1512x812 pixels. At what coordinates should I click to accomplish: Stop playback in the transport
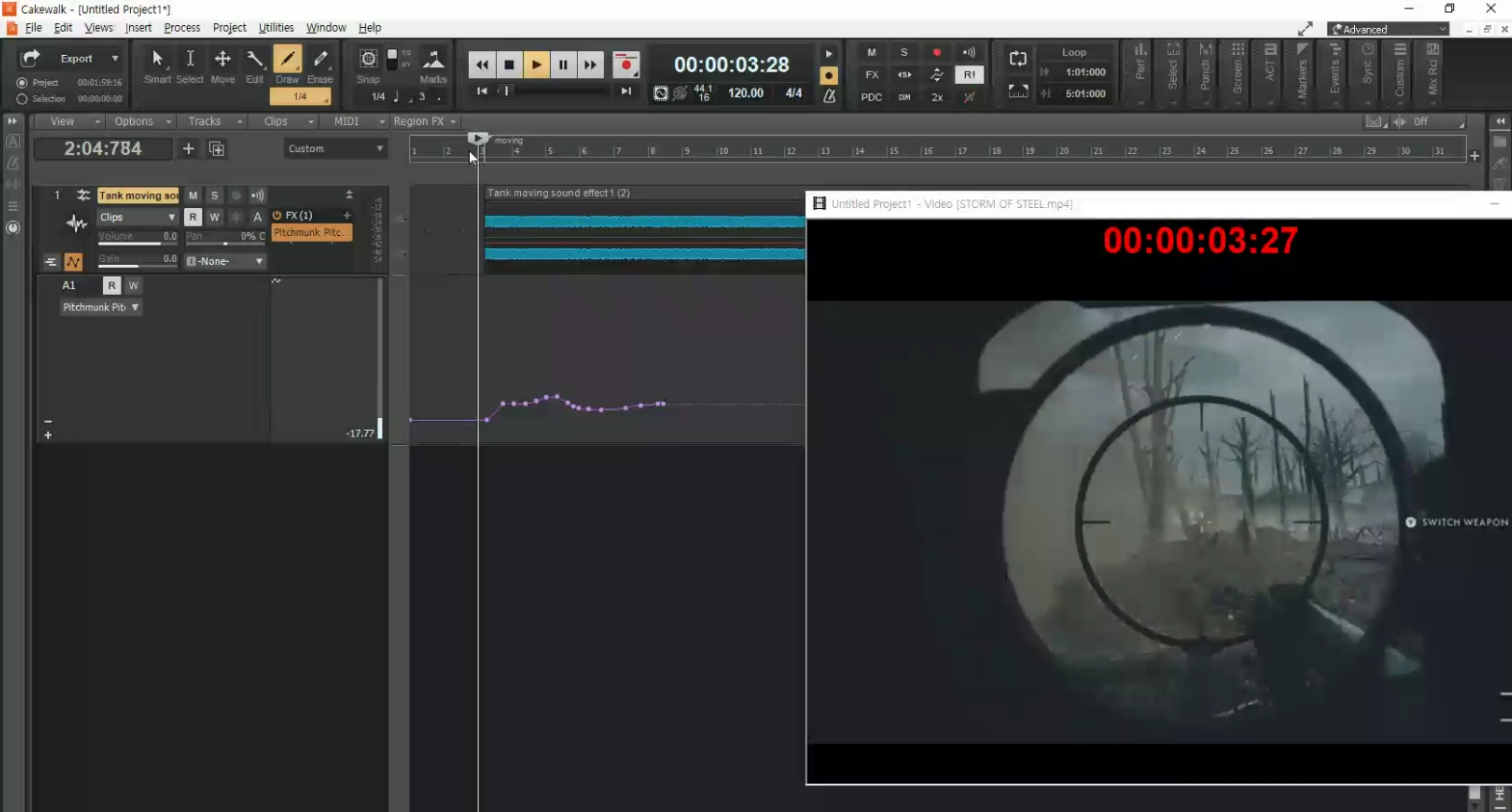point(508,65)
